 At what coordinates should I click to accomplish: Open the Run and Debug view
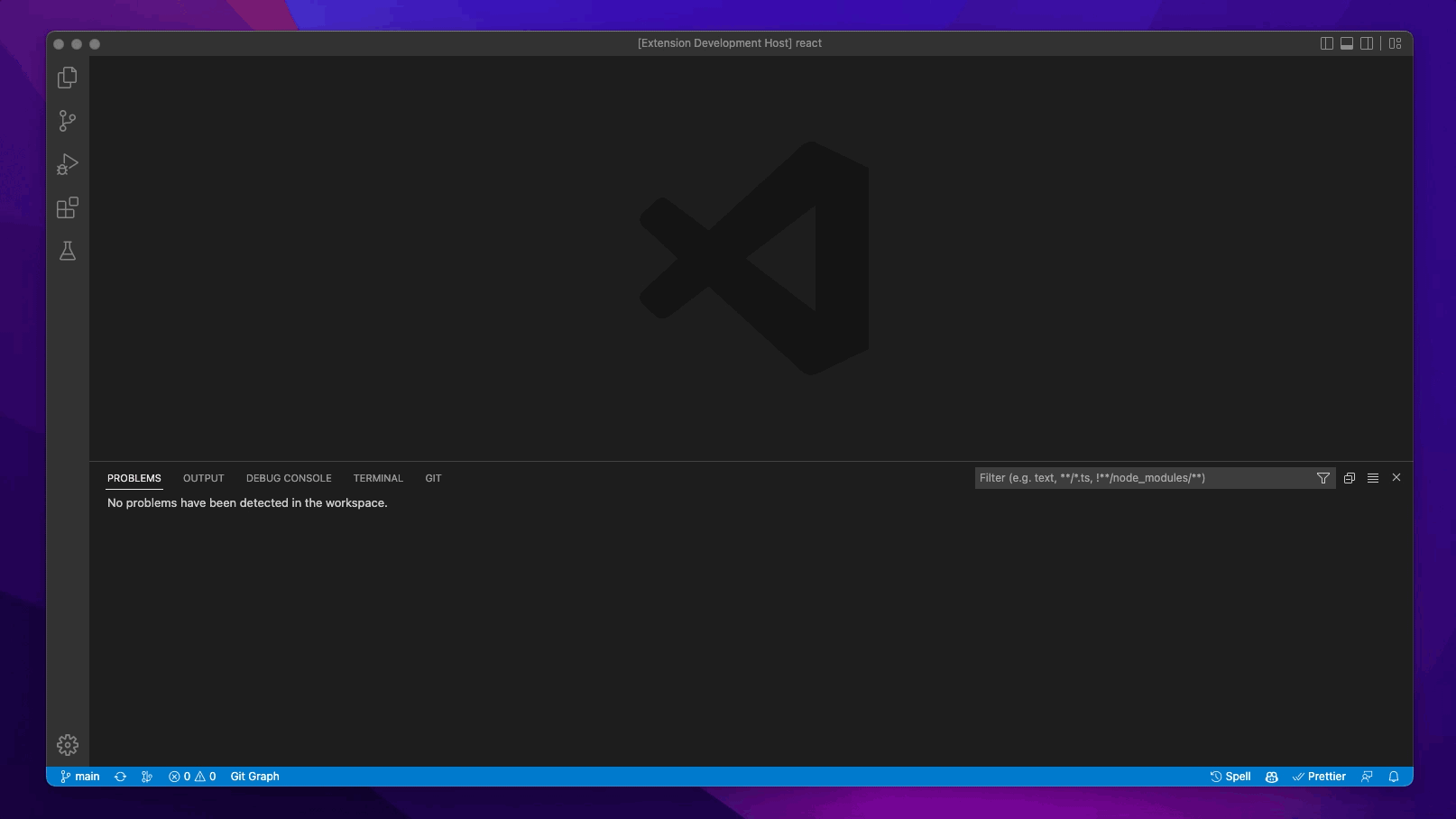(68, 164)
